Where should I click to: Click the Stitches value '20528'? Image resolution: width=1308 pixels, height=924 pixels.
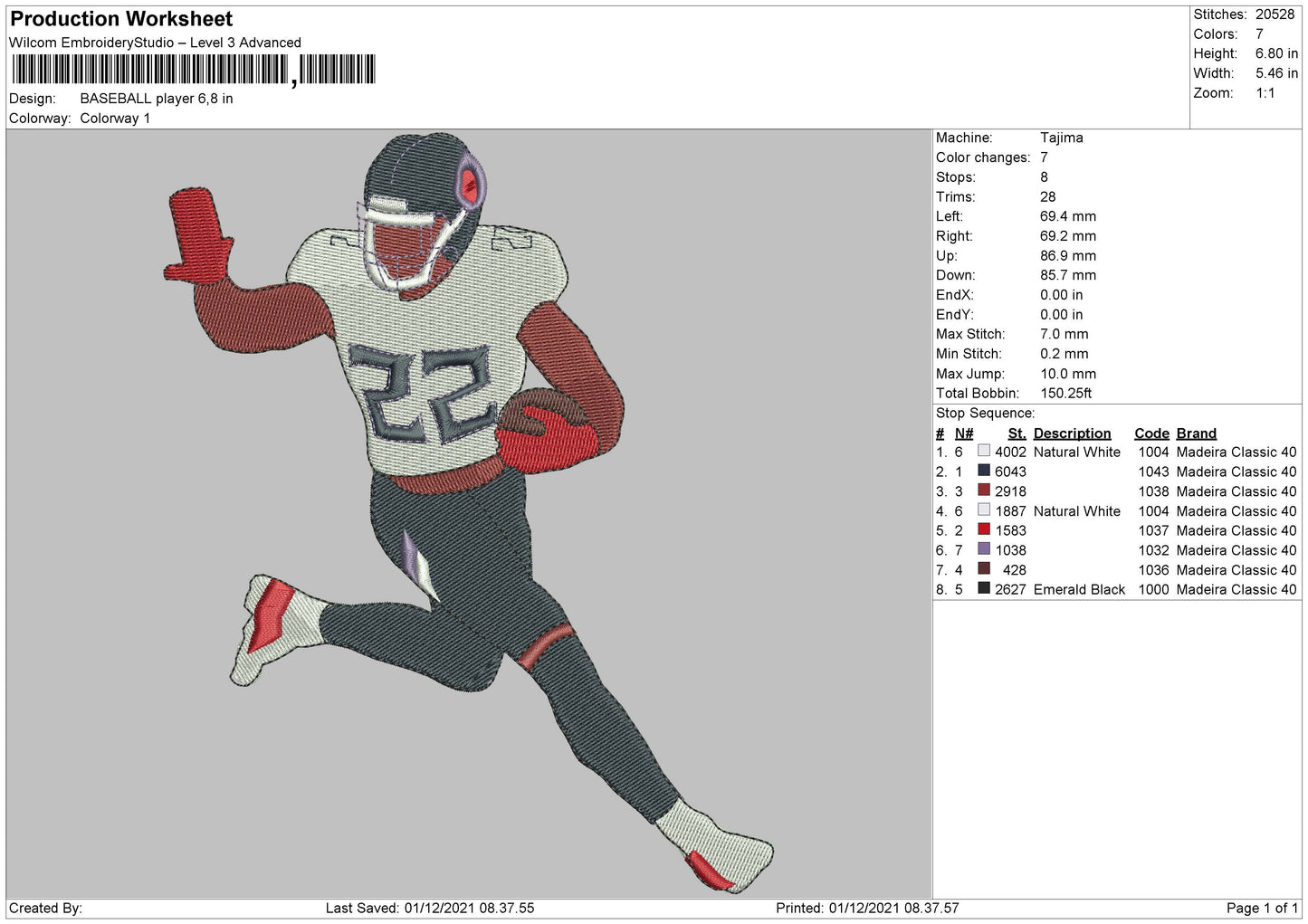(x=1275, y=14)
